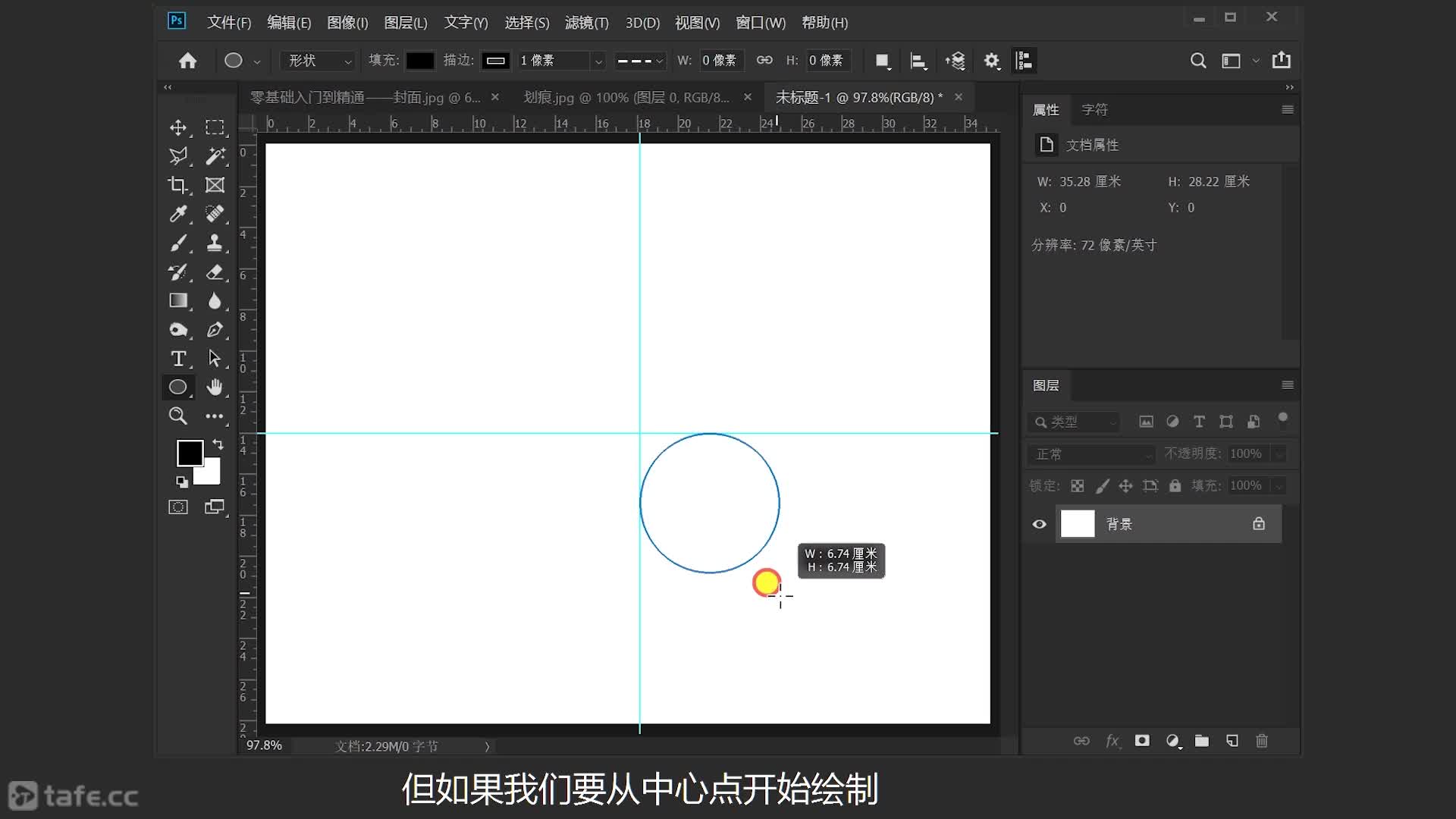Toggle lock transparent pixels
This screenshot has width=1456, height=819.
[x=1077, y=486]
